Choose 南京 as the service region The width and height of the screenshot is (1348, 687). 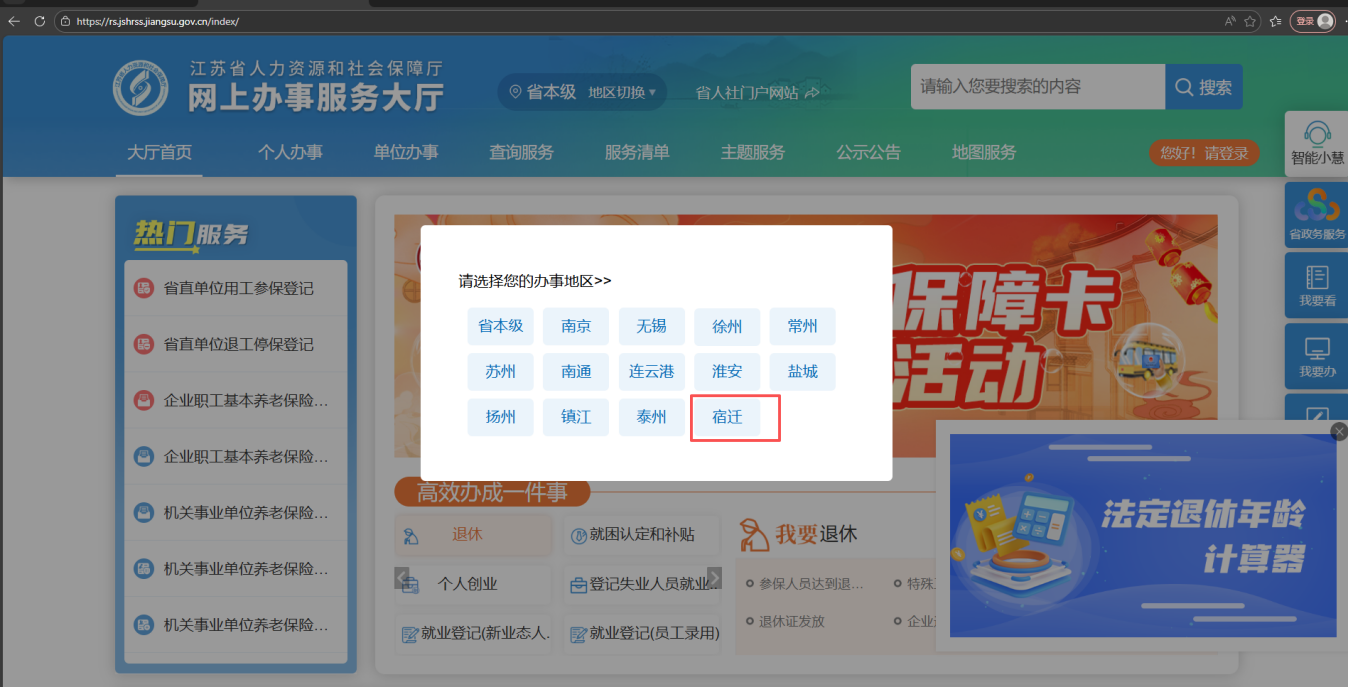click(x=576, y=326)
